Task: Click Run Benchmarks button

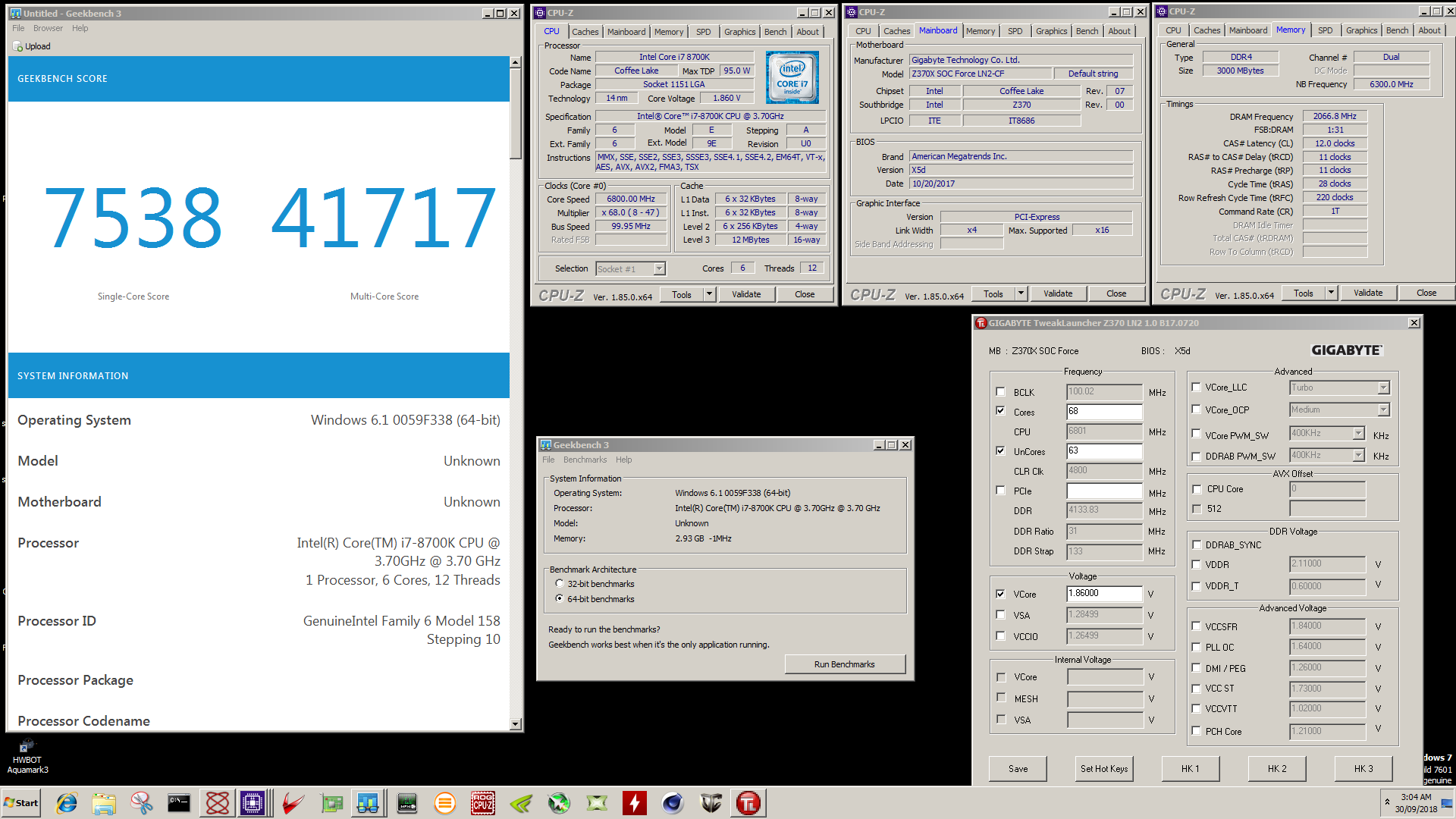Action: pyautogui.click(x=845, y=664)
